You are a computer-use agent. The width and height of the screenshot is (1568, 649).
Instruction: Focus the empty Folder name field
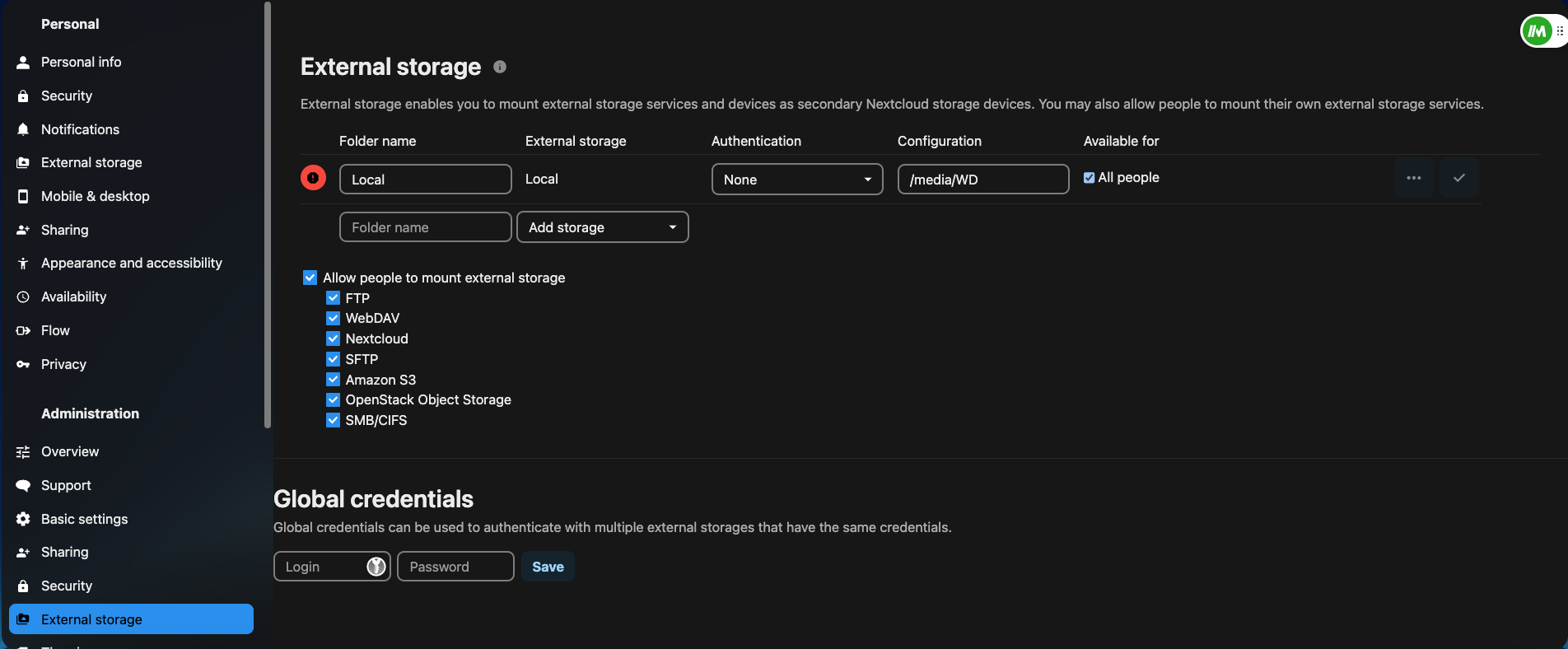(x=426, y=227)
